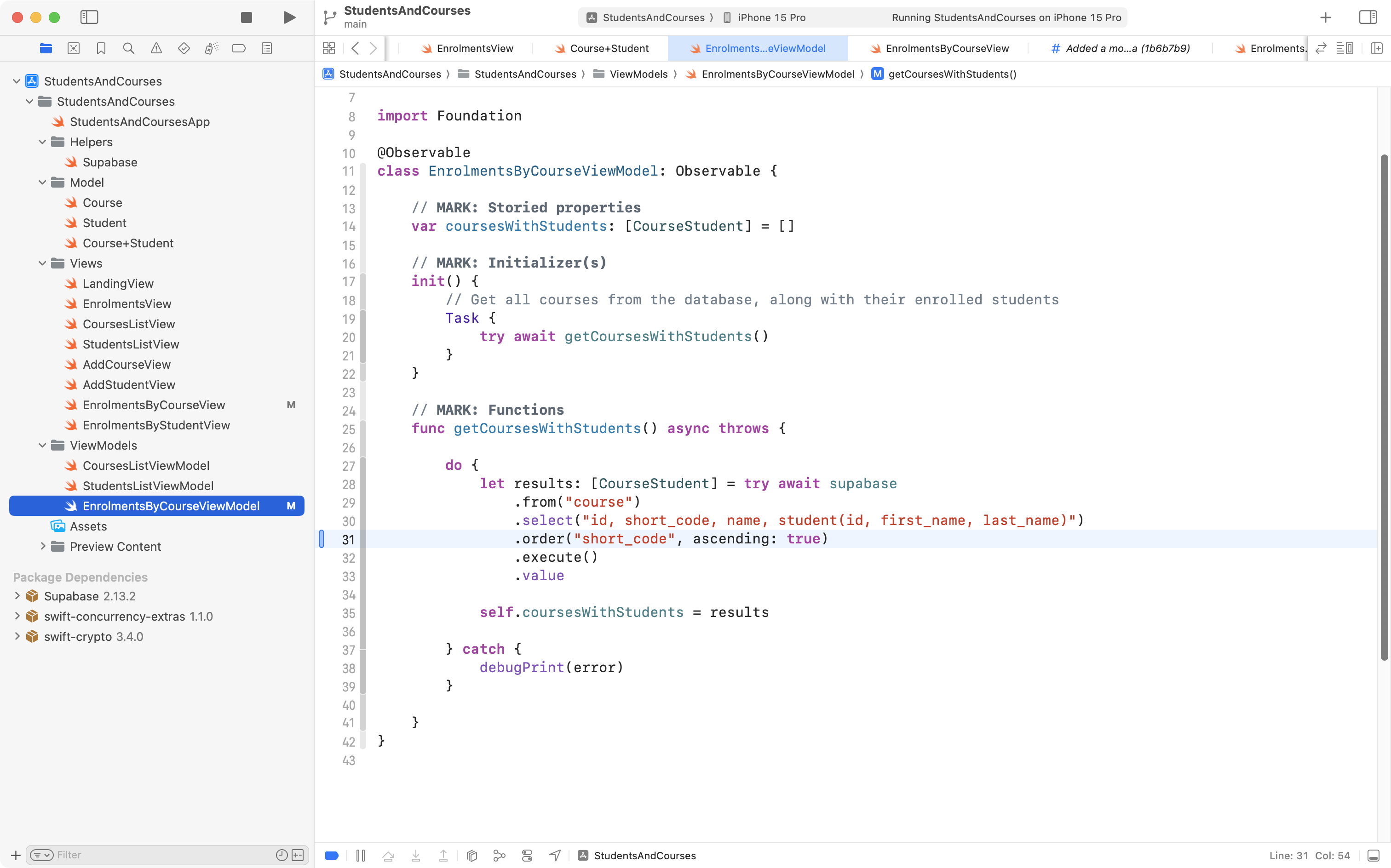
Task: Toggle all breakpoints in the debug bar
Action: tap(331, 856)
